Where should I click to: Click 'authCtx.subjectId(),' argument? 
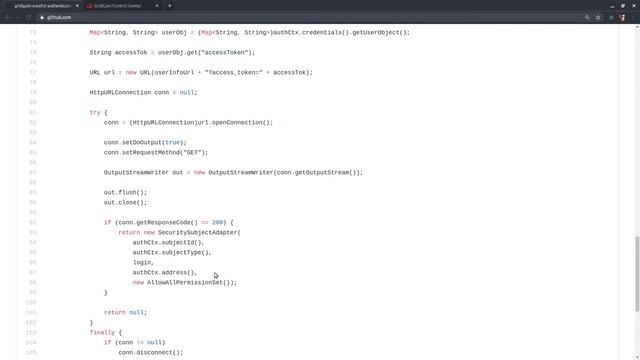tap(168, 242)
